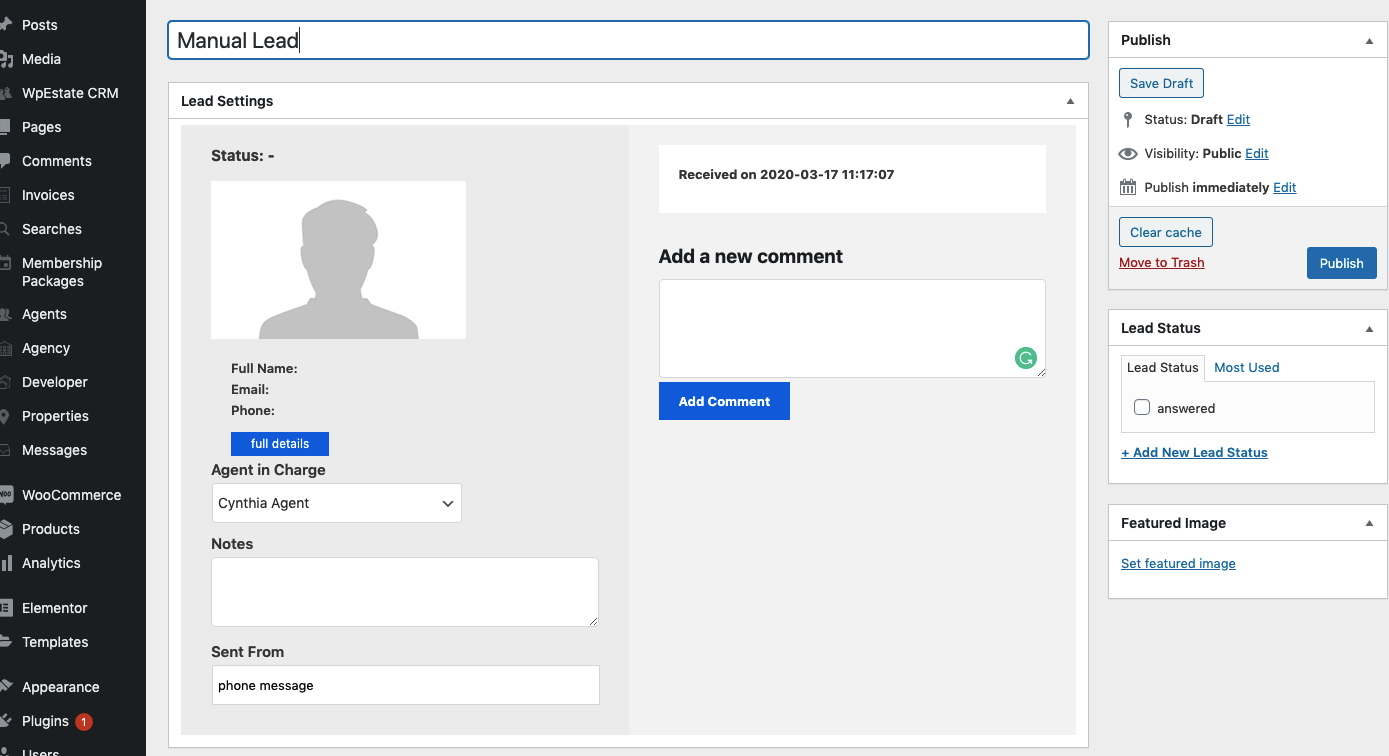Click the Sent From input field

(405, 685)
